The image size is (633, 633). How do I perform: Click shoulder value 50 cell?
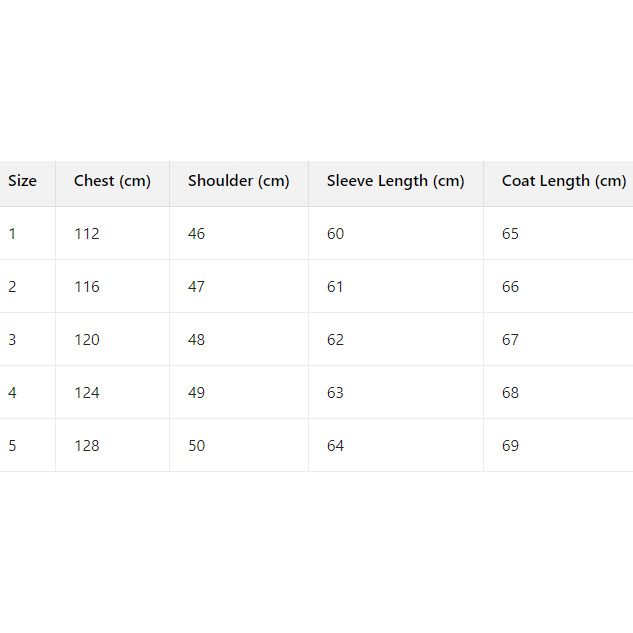[197, 446]
